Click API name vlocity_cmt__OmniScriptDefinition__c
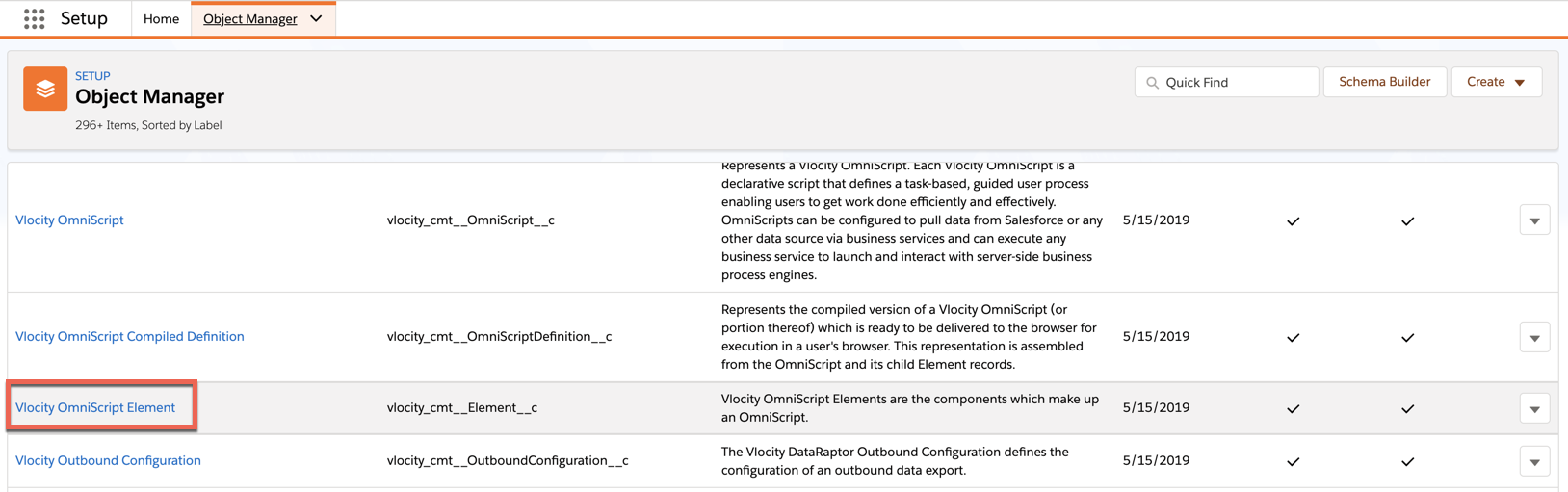This screenshot has height=492, width=1568. pos(499,336)
